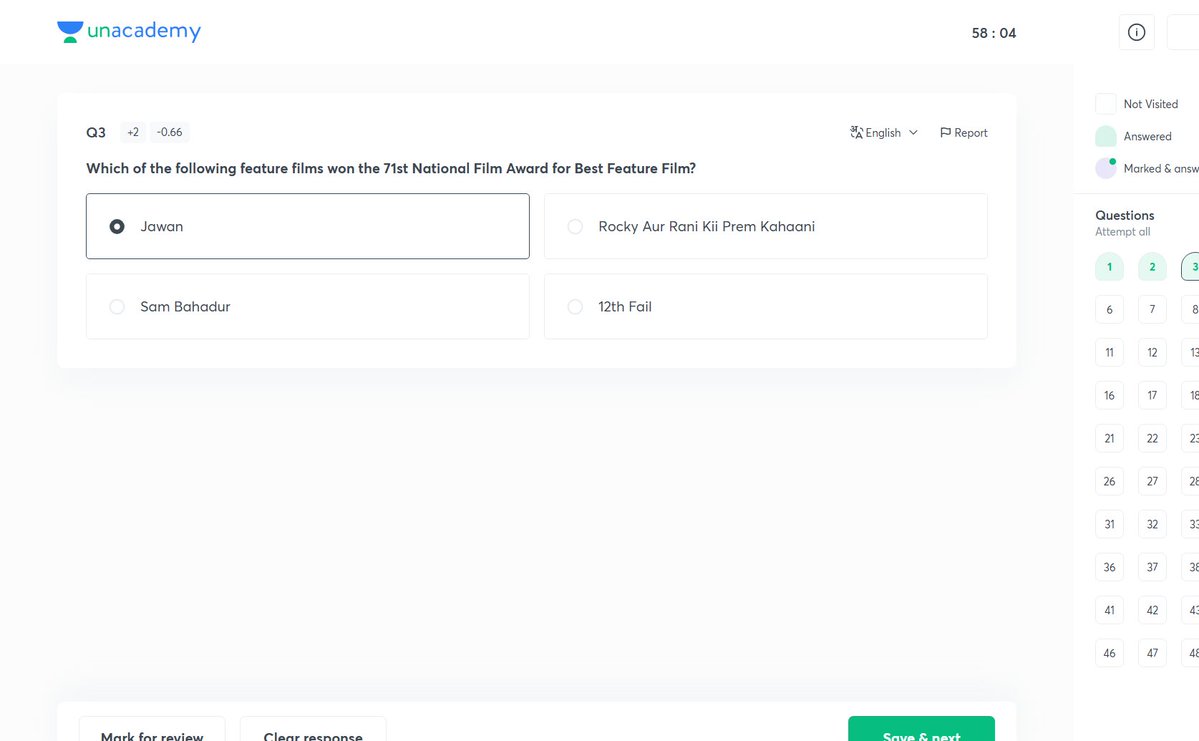Jump to question 6
The height and width of the screenshot is (741, 1199).
(1110, 310)
